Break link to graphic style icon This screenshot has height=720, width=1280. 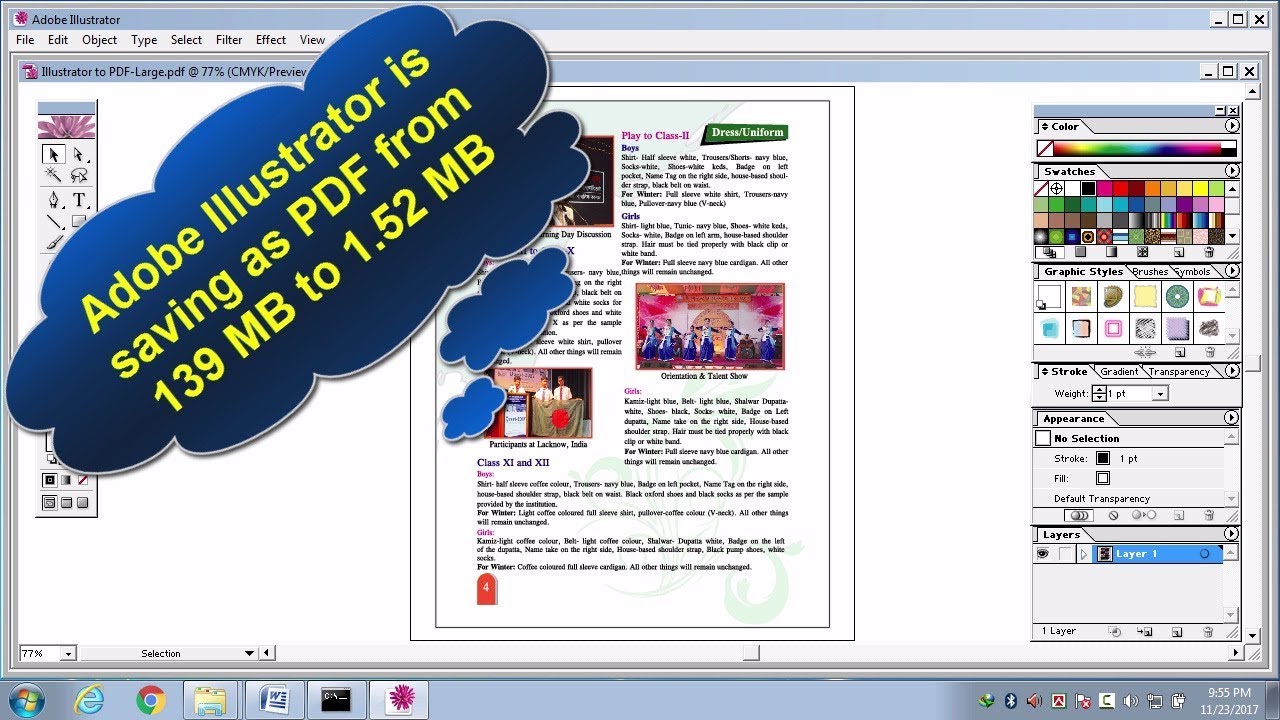coord(1145,352)
